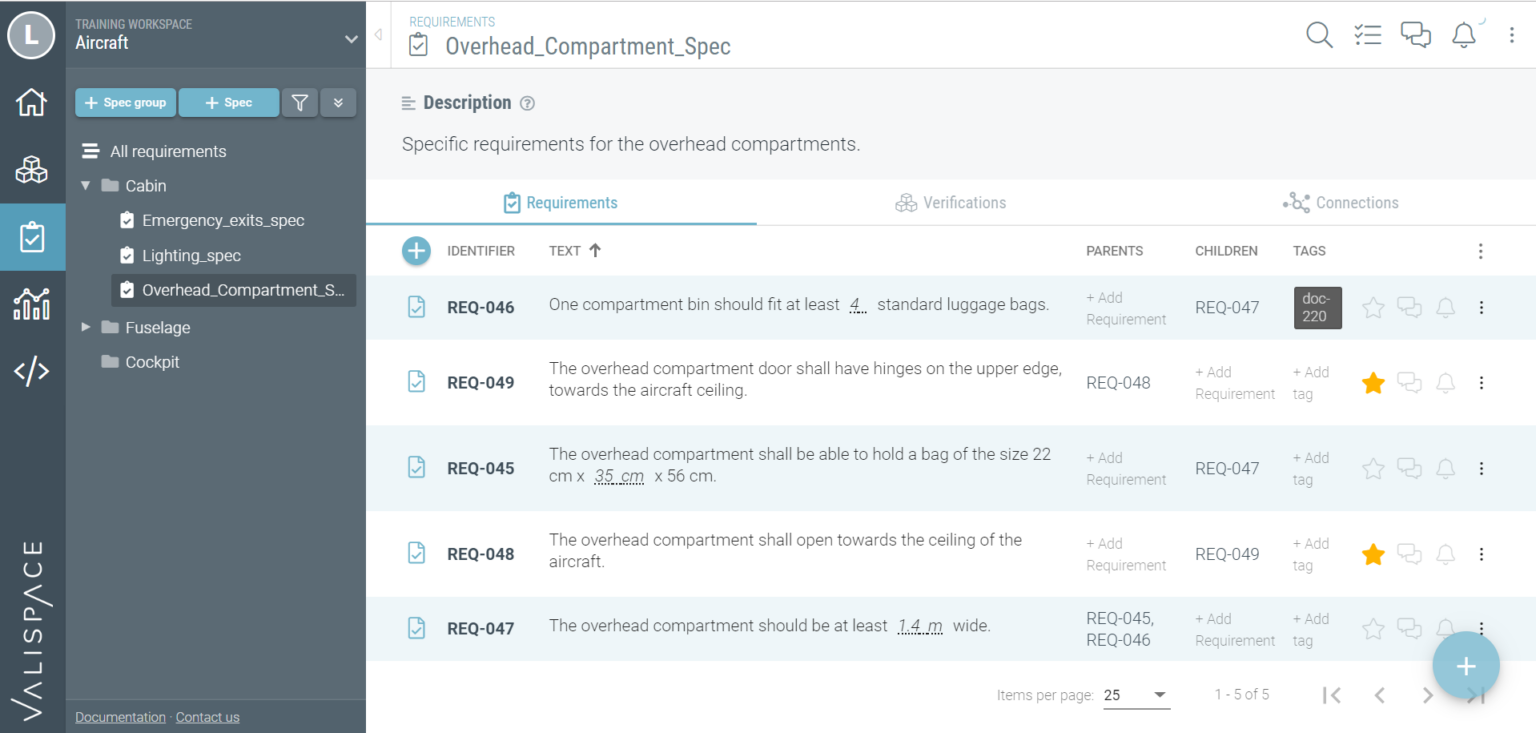This screenshot has width=1536, height=733.
Task: Select the Analyses chart icon in the sidebar
Action: [x=32, y=304]
